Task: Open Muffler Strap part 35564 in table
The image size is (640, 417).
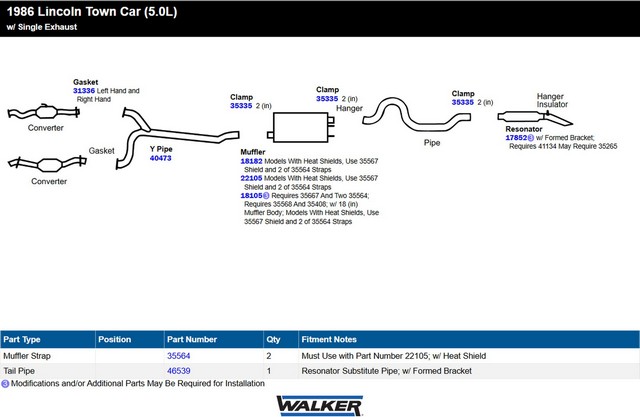Action: pos(178,356)
